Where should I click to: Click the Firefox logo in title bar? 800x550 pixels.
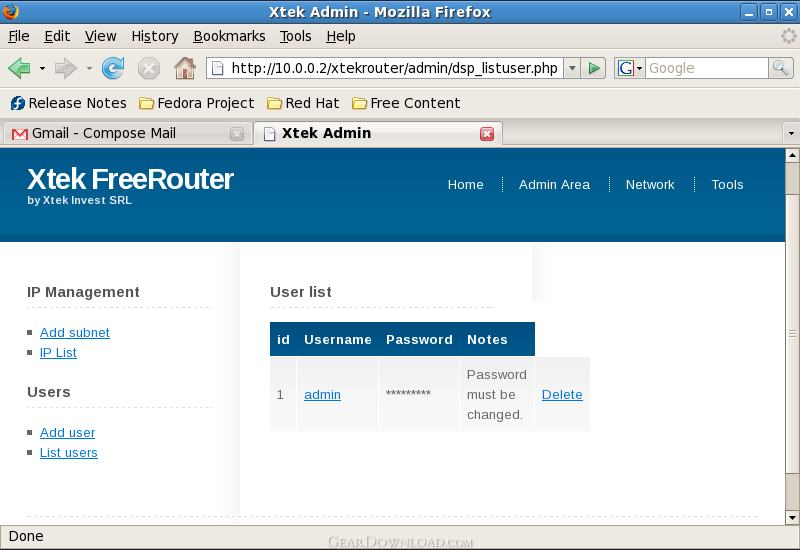10,11
